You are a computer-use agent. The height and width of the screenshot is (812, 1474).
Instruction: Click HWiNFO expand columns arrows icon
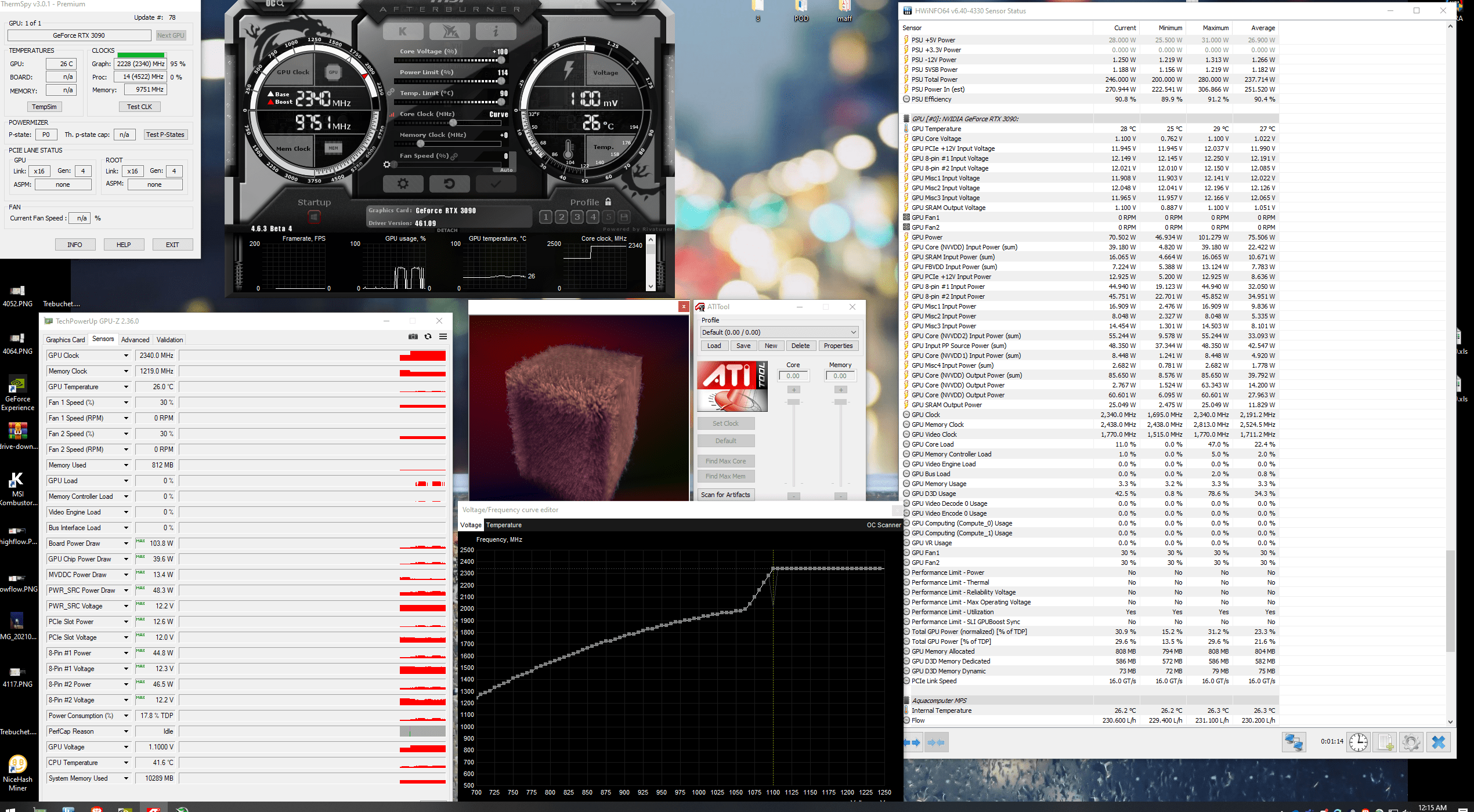[x=913, y=742]
